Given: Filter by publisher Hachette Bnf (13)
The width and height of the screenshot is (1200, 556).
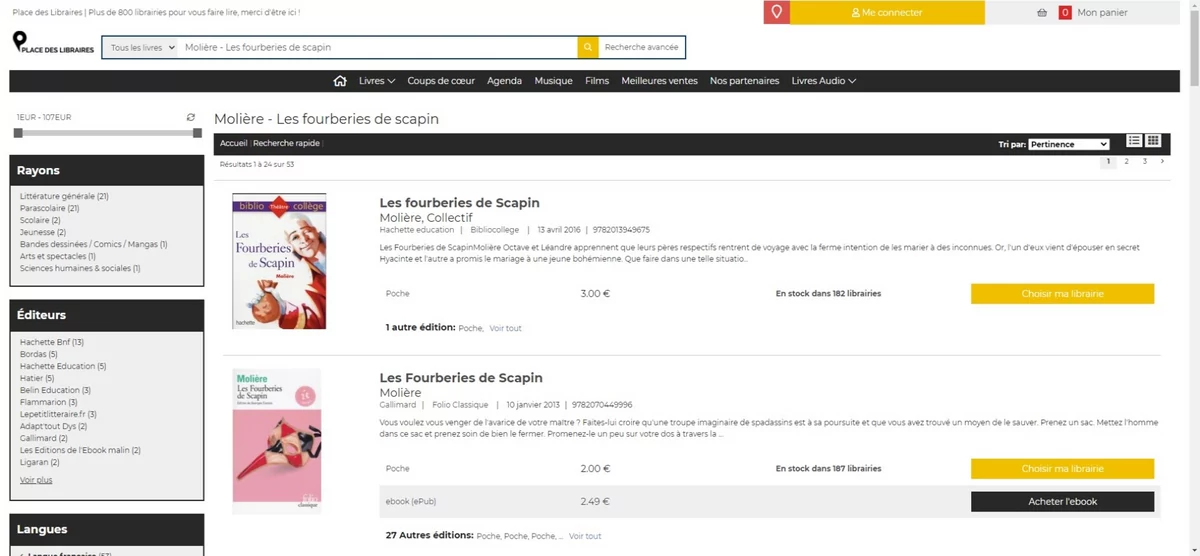Looking at the screenshot, I should (x=52, y=342).
